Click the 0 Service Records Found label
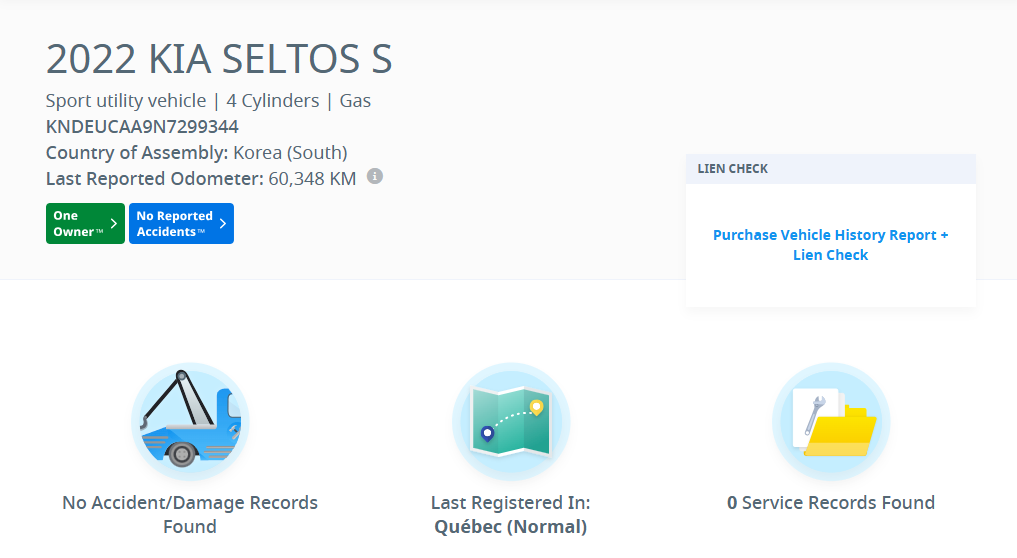The width and height of the screenshot is (1017, 558). (x=831, y=503)
